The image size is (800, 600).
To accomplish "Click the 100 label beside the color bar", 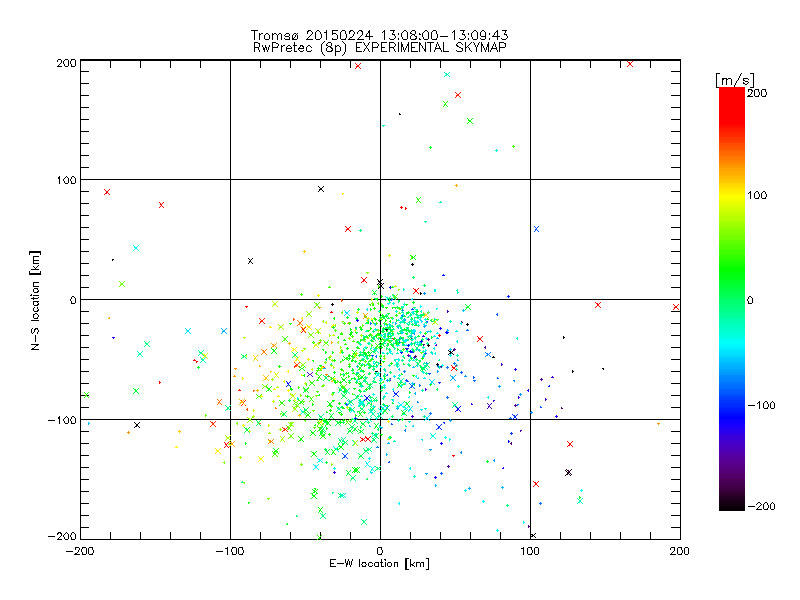I will point(757,195).
